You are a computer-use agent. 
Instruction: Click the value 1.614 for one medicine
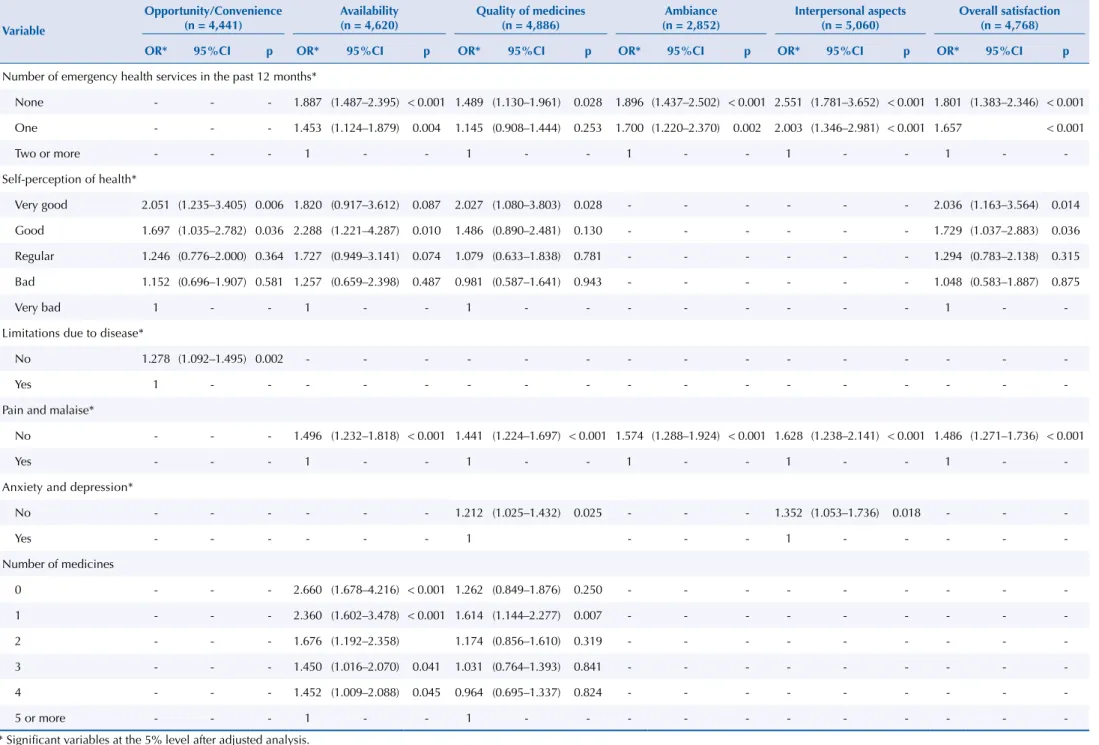tap(469, 615)
